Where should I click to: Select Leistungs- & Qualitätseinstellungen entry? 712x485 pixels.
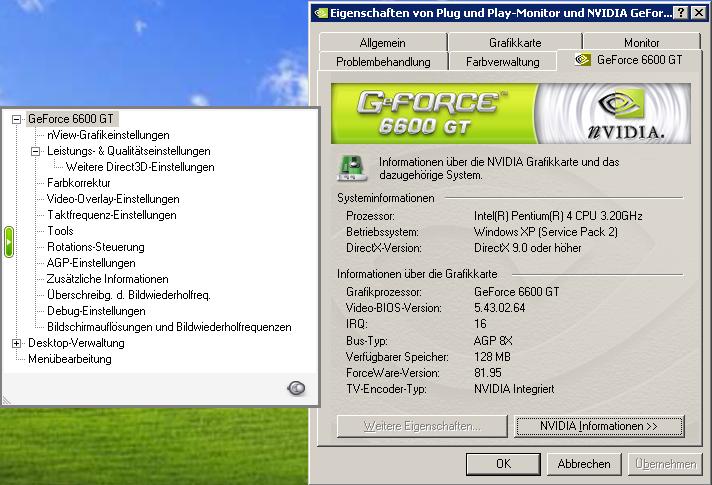(129, 151)
